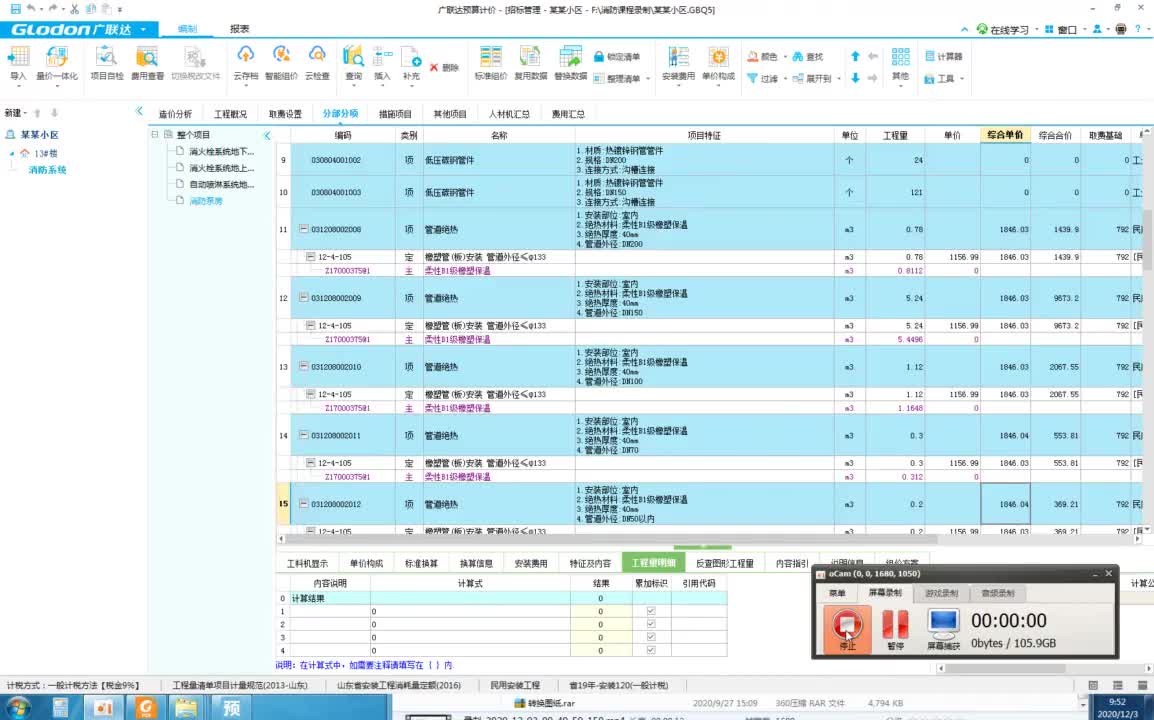Image resolution: width=1154 pixels, height=720 pixels.
Task: Open the 计算器 calculator
Action: click(x=944, y=56)
